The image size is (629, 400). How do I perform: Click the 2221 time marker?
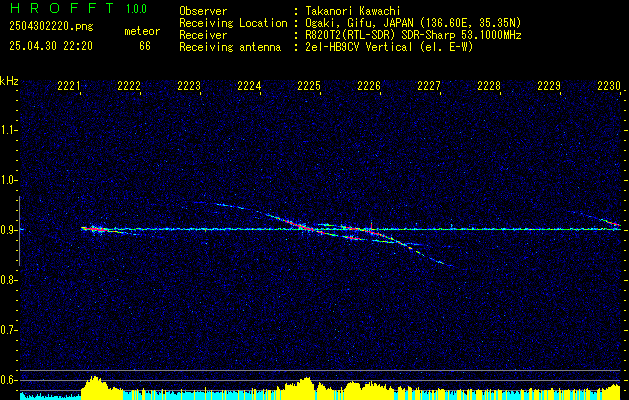coord(69,86)
